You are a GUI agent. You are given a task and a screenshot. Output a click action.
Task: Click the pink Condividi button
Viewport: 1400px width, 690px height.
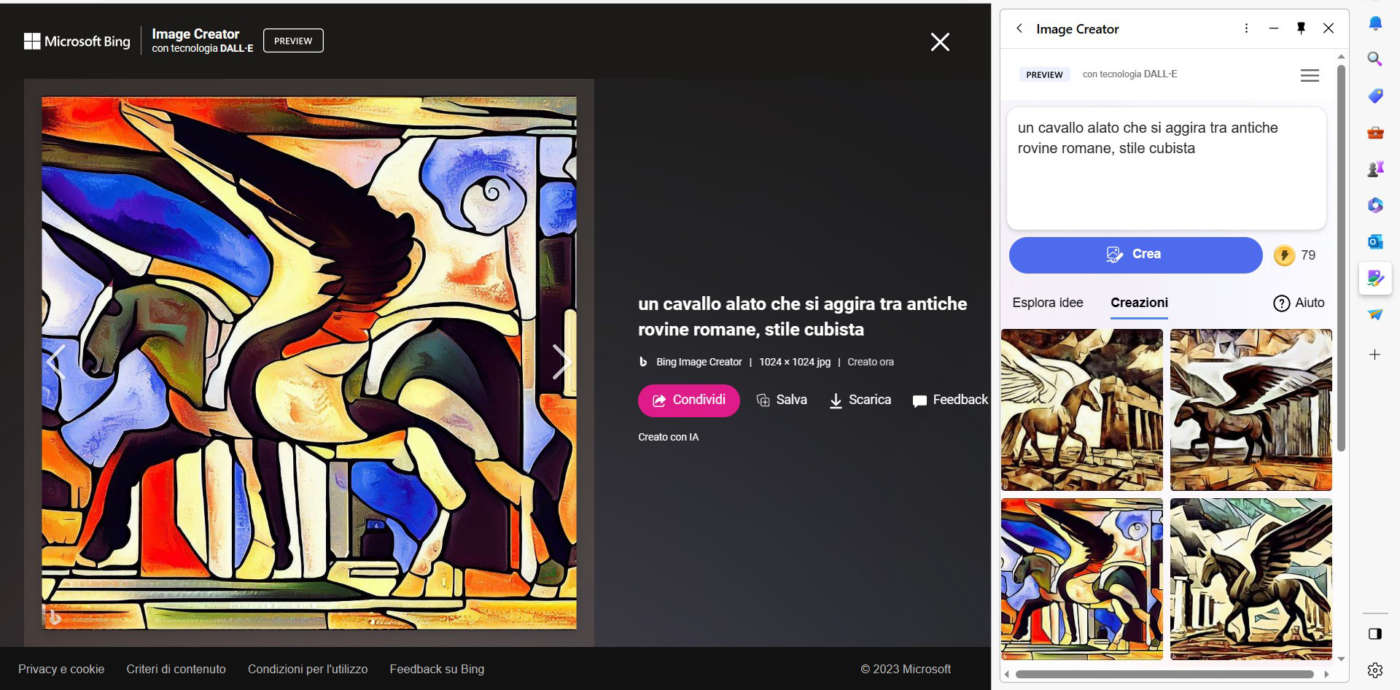tap(689, 400)
